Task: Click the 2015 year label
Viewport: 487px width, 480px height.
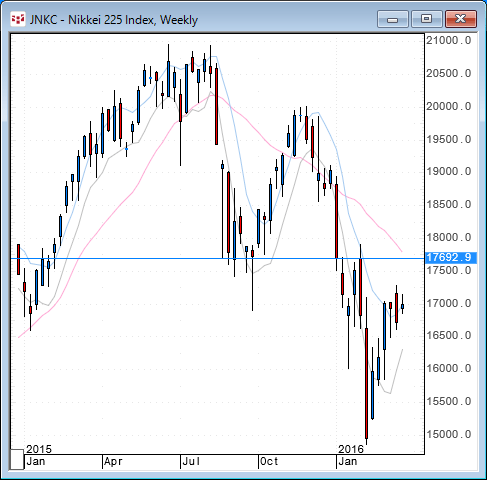Action: tap(39, 449)
